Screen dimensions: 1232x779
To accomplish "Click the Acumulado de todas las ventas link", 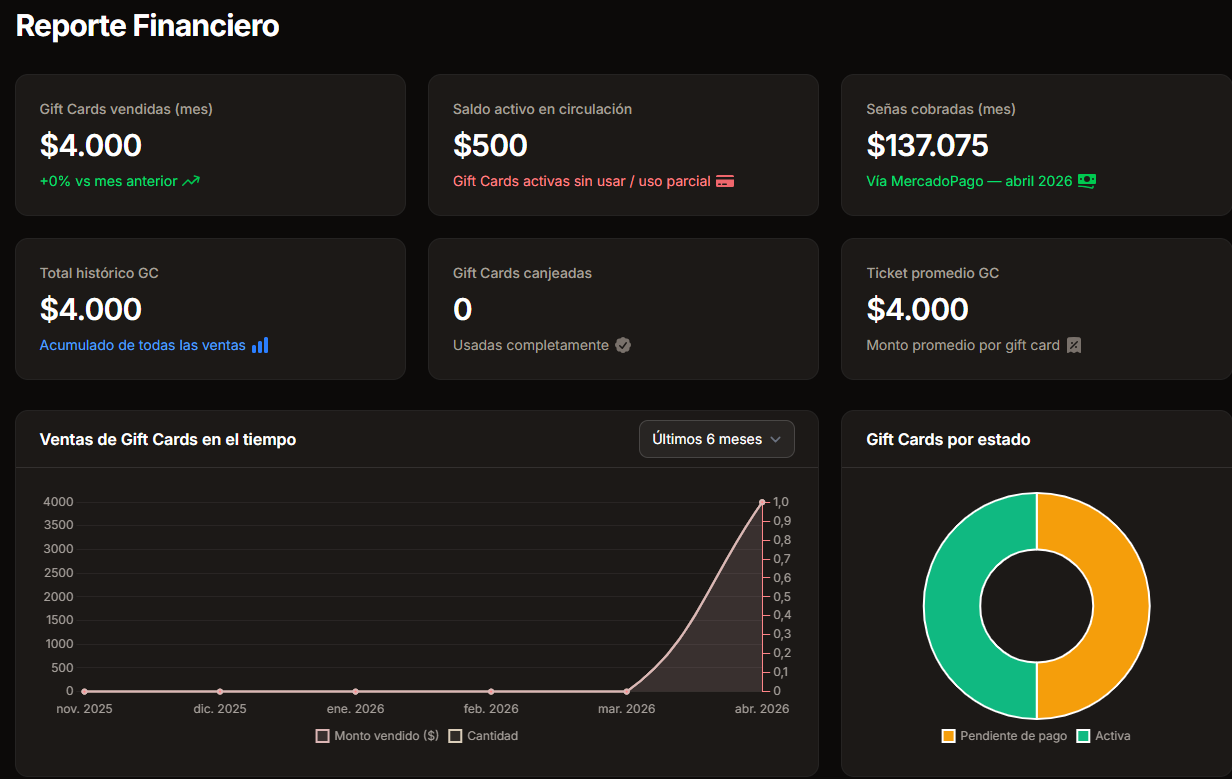I will (x=142, y=345).
